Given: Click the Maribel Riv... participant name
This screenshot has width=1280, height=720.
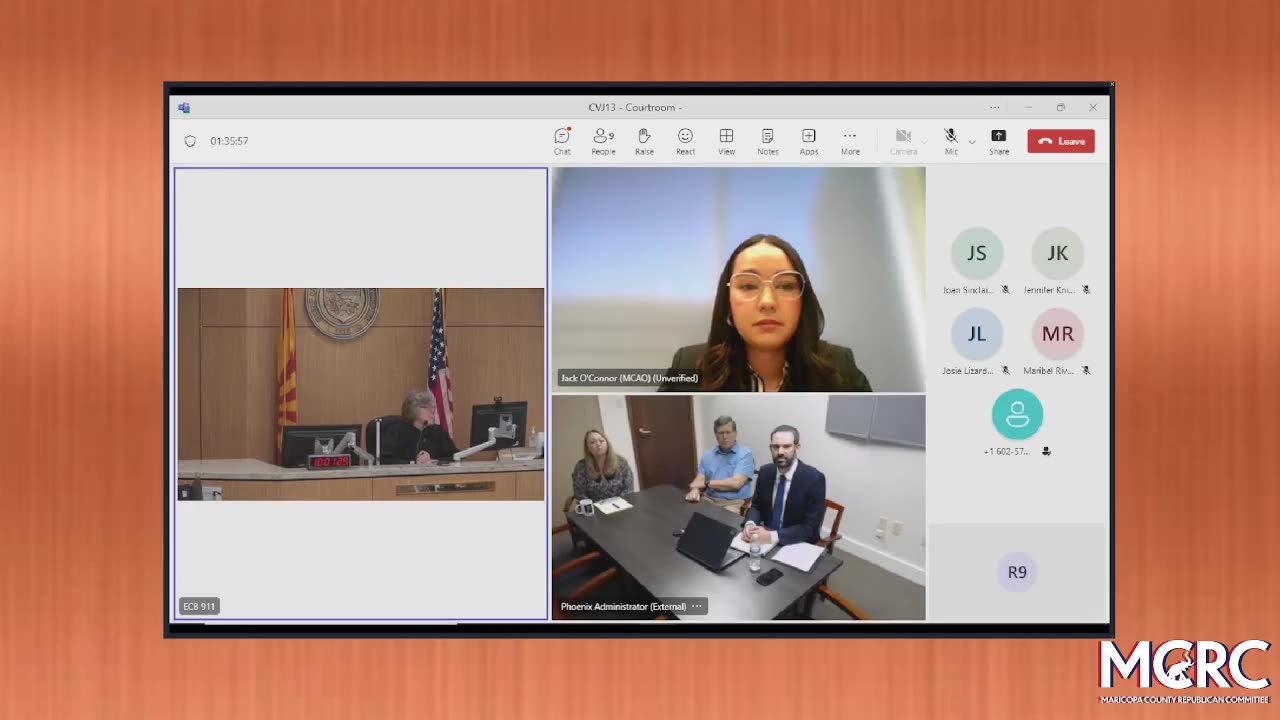Looking at the screenshot, I should [1049, 370].
